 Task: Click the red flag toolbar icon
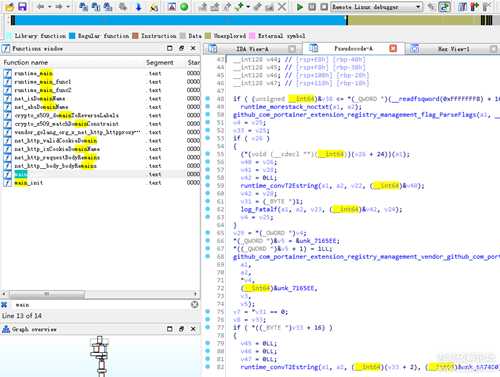click(475, 6)
